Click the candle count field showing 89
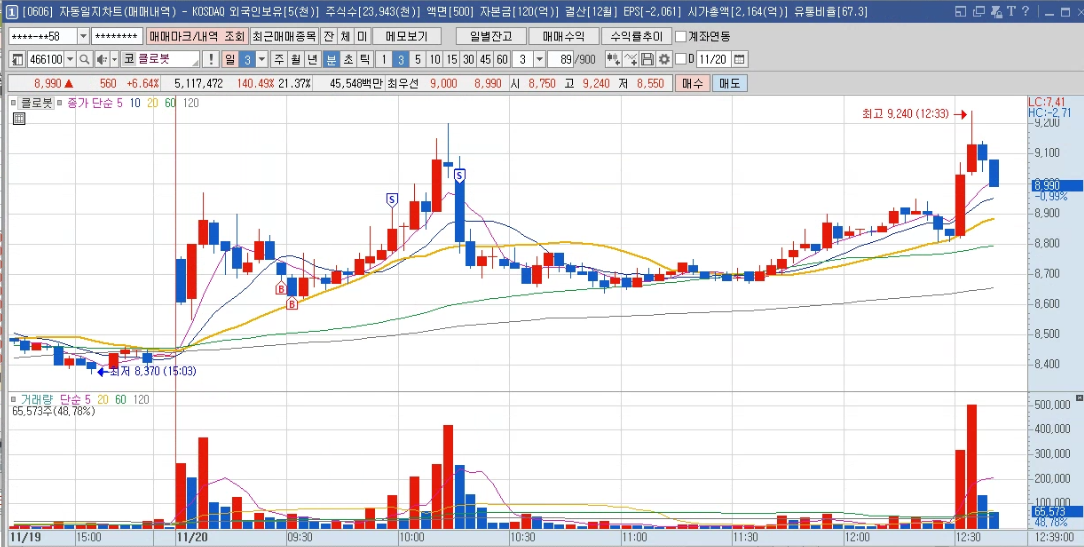This screenshot has width=1084, height=547. click(x=562, y=59)
